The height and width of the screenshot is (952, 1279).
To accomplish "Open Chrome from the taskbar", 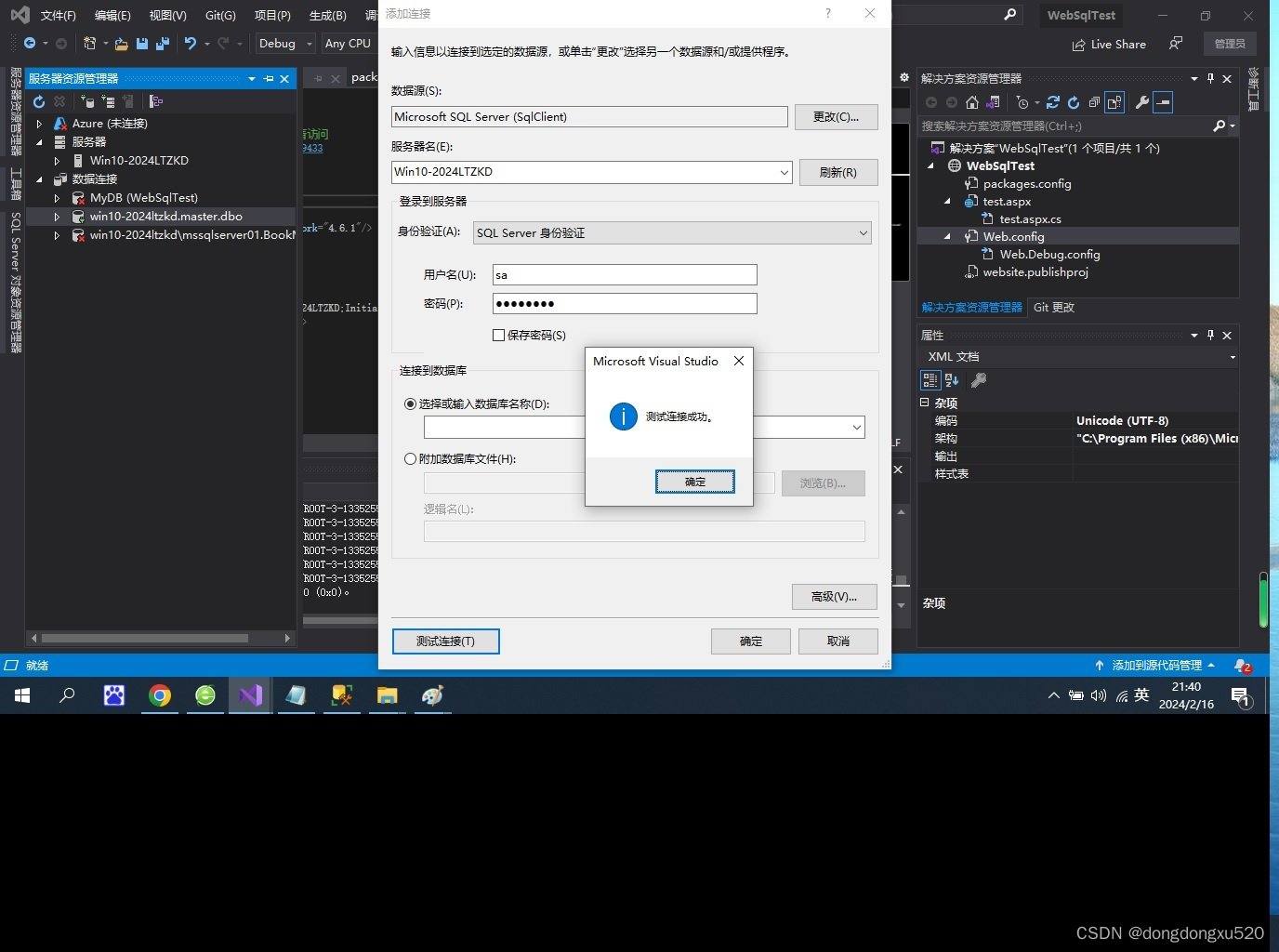I will pos(160,695).
